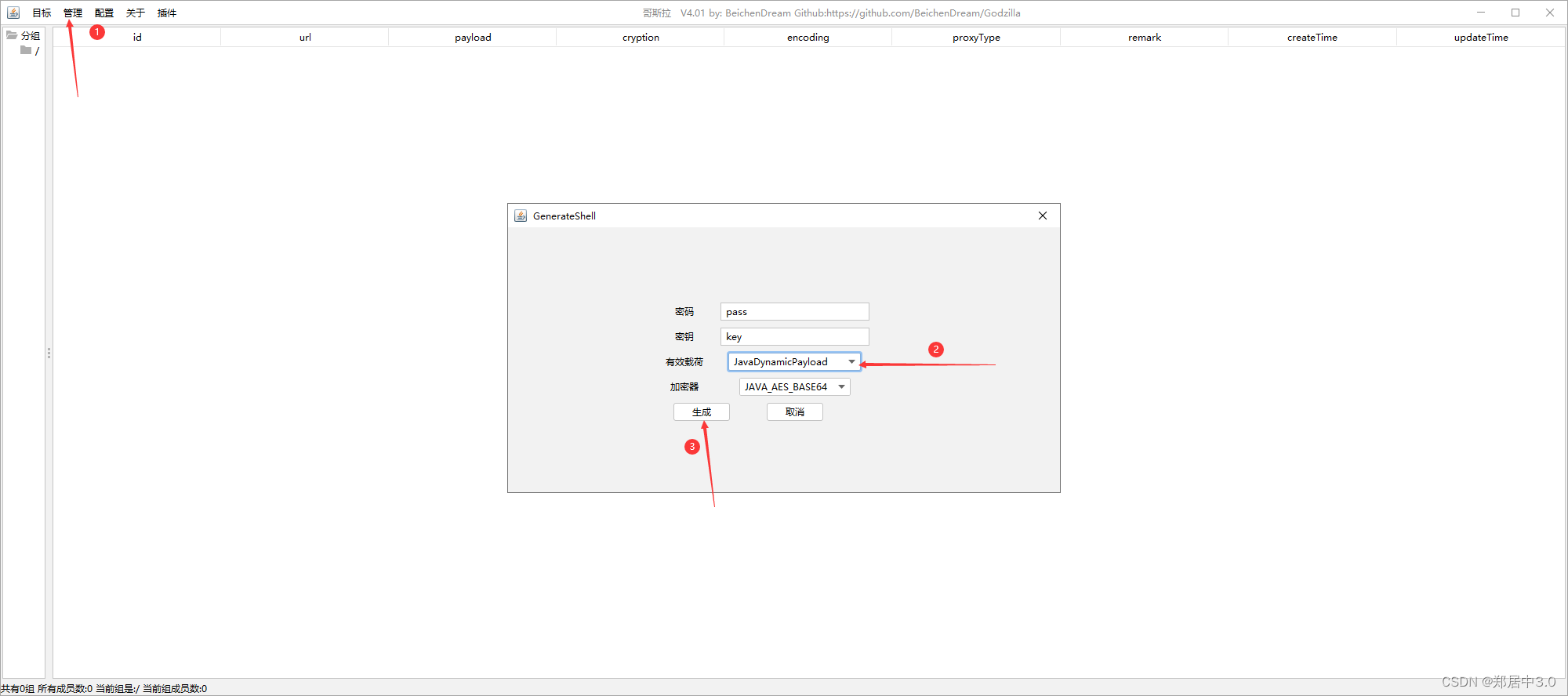Open the JAVA_AES_BASE64 encryptor dropdown
This screenshot has height=696, width=1568.
pos(794,386)
